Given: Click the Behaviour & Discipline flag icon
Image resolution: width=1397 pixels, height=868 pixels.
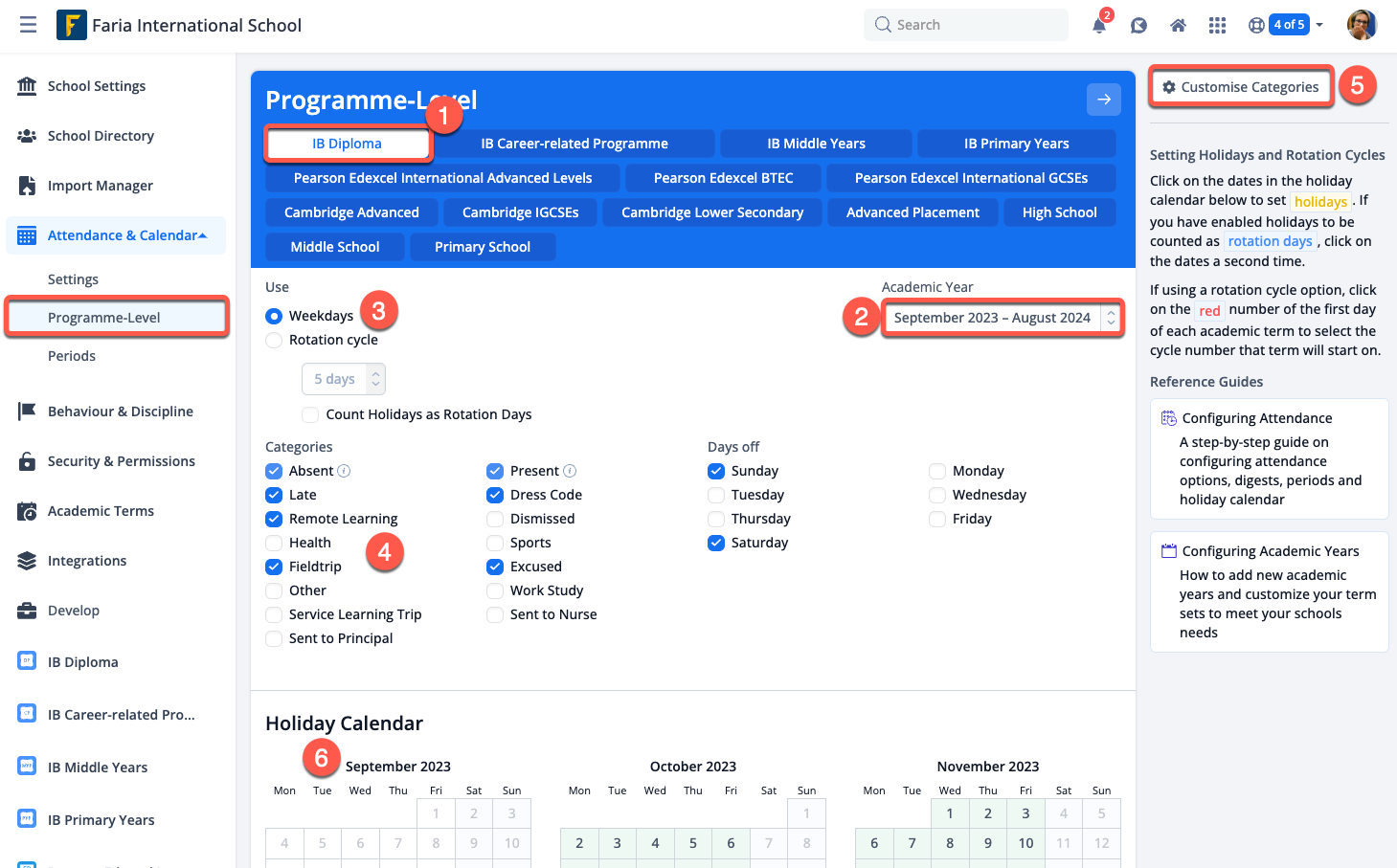Looking at the screenshot, I should coord(27,412).
